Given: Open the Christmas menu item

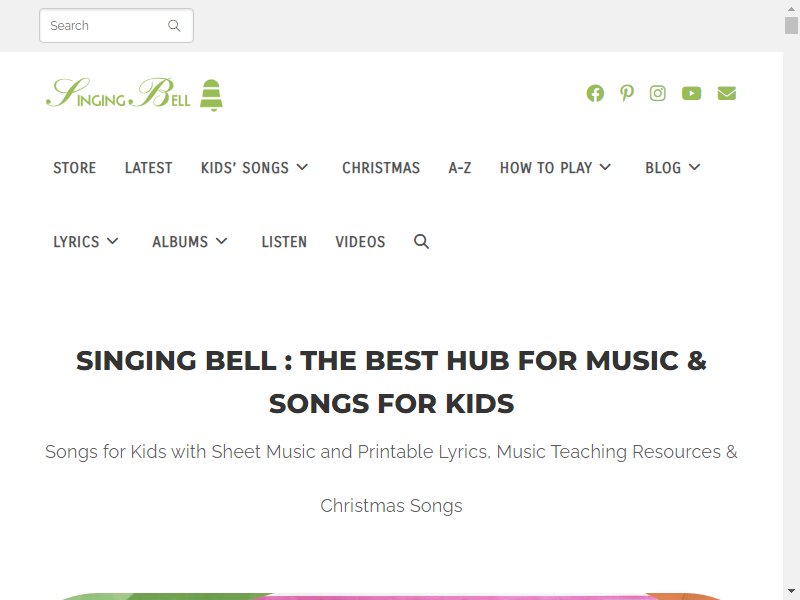Looking at the screenshot, I should coord(381,168).
